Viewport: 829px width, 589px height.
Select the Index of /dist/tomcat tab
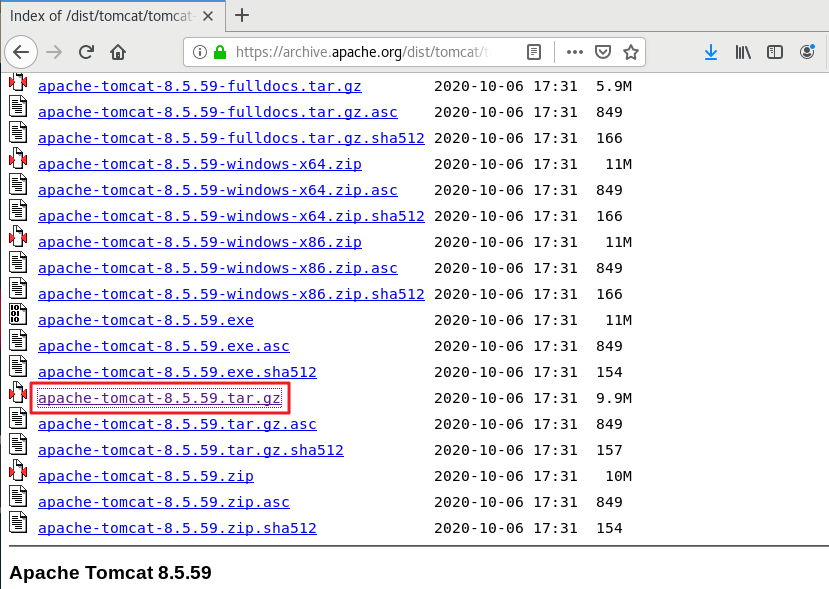[113, 16]
